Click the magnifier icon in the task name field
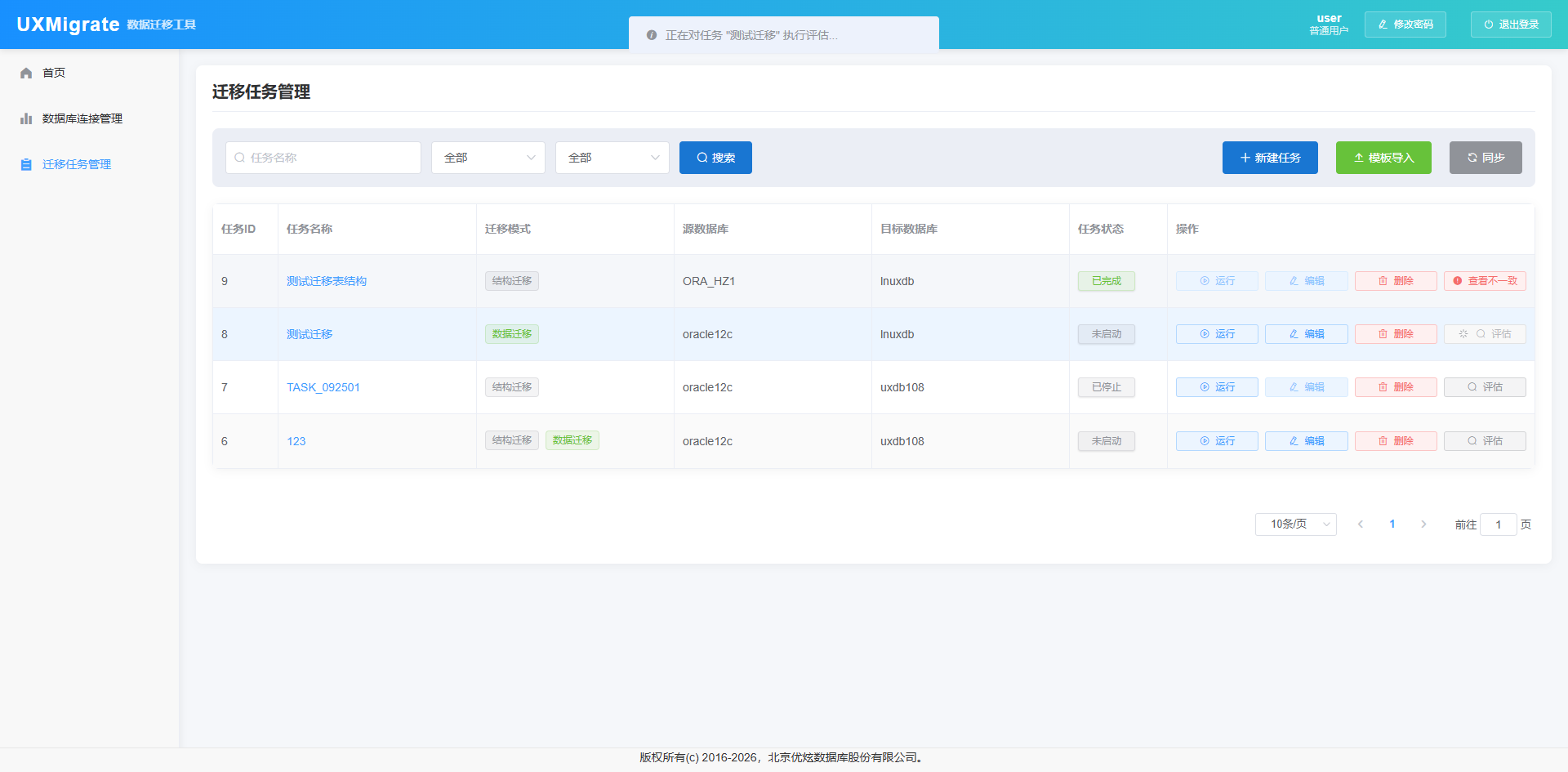 pos(239,158)
